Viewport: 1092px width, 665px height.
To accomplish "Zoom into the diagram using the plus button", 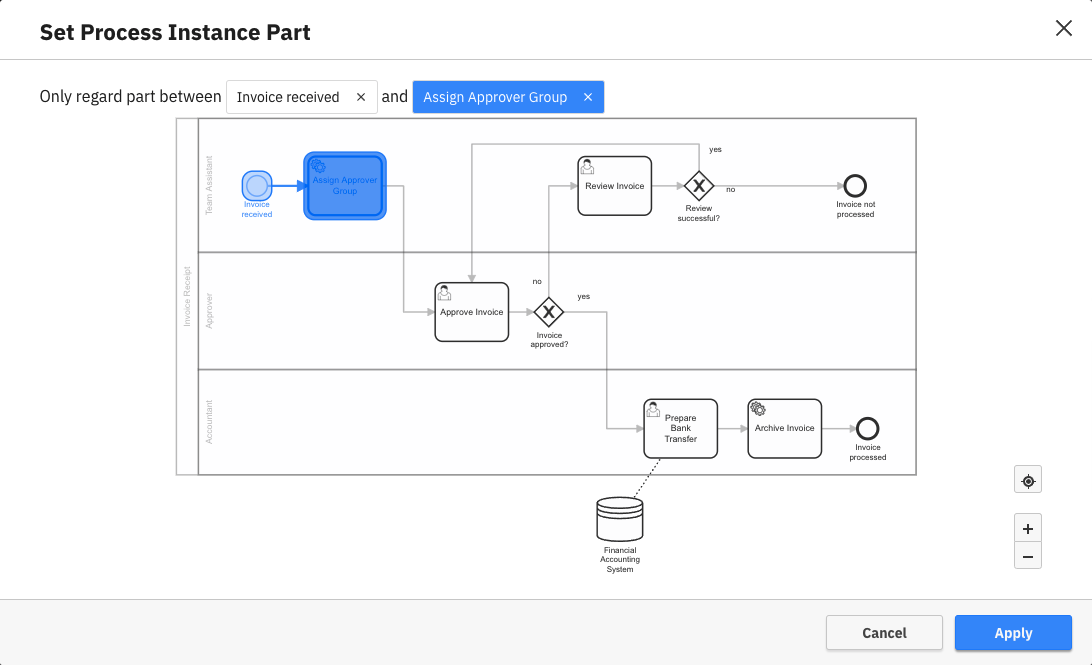I will (x=1027, y=527).
